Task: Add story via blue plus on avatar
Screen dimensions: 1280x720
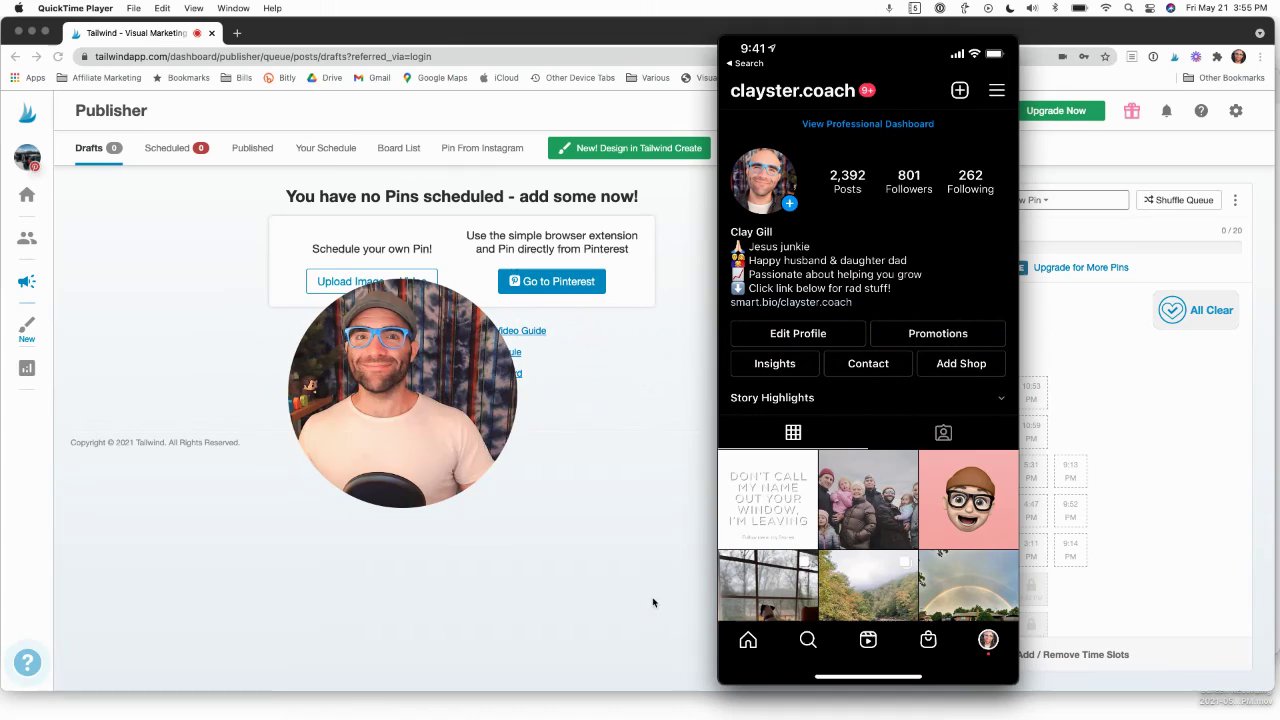Action: click(x=789, y=204)
